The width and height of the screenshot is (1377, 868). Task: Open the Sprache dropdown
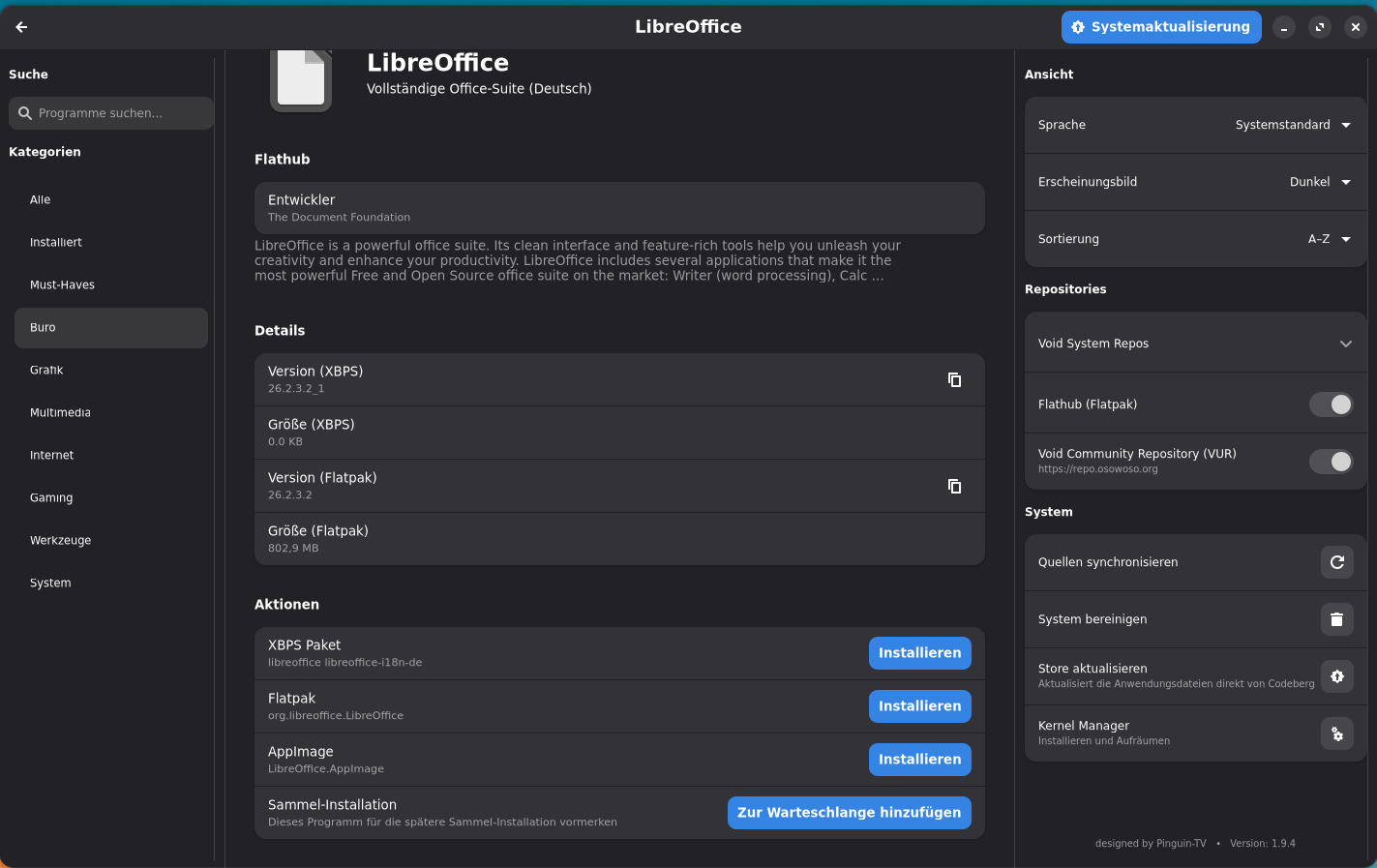[x=1294, y=125]
